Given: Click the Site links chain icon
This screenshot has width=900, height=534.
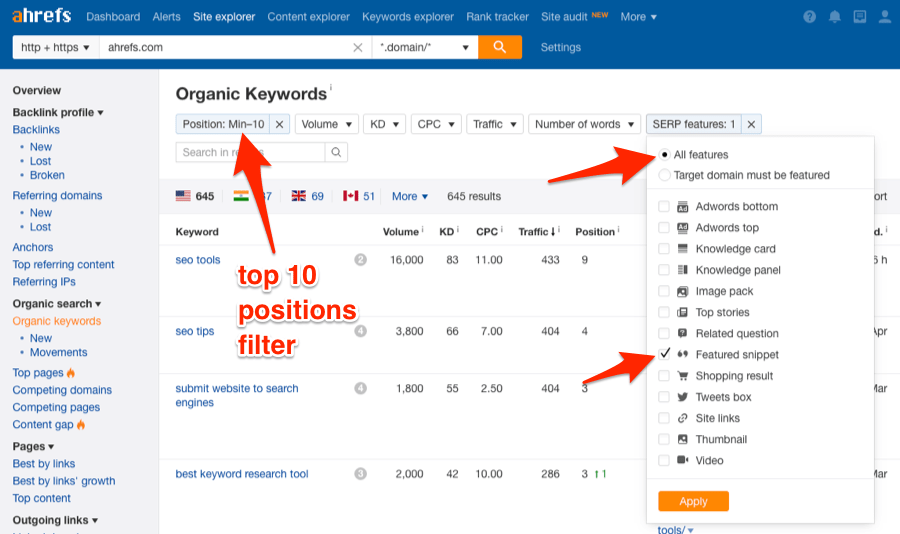Looking at the screenshot, I should [682, 418].
